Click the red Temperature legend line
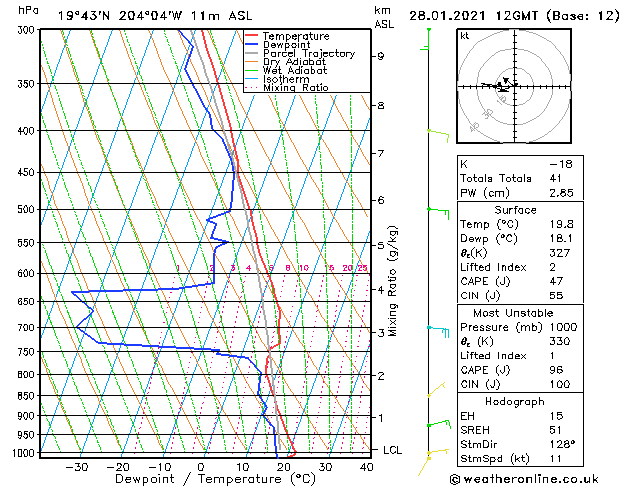Screen dimensions: 629x486 [251, 36]
